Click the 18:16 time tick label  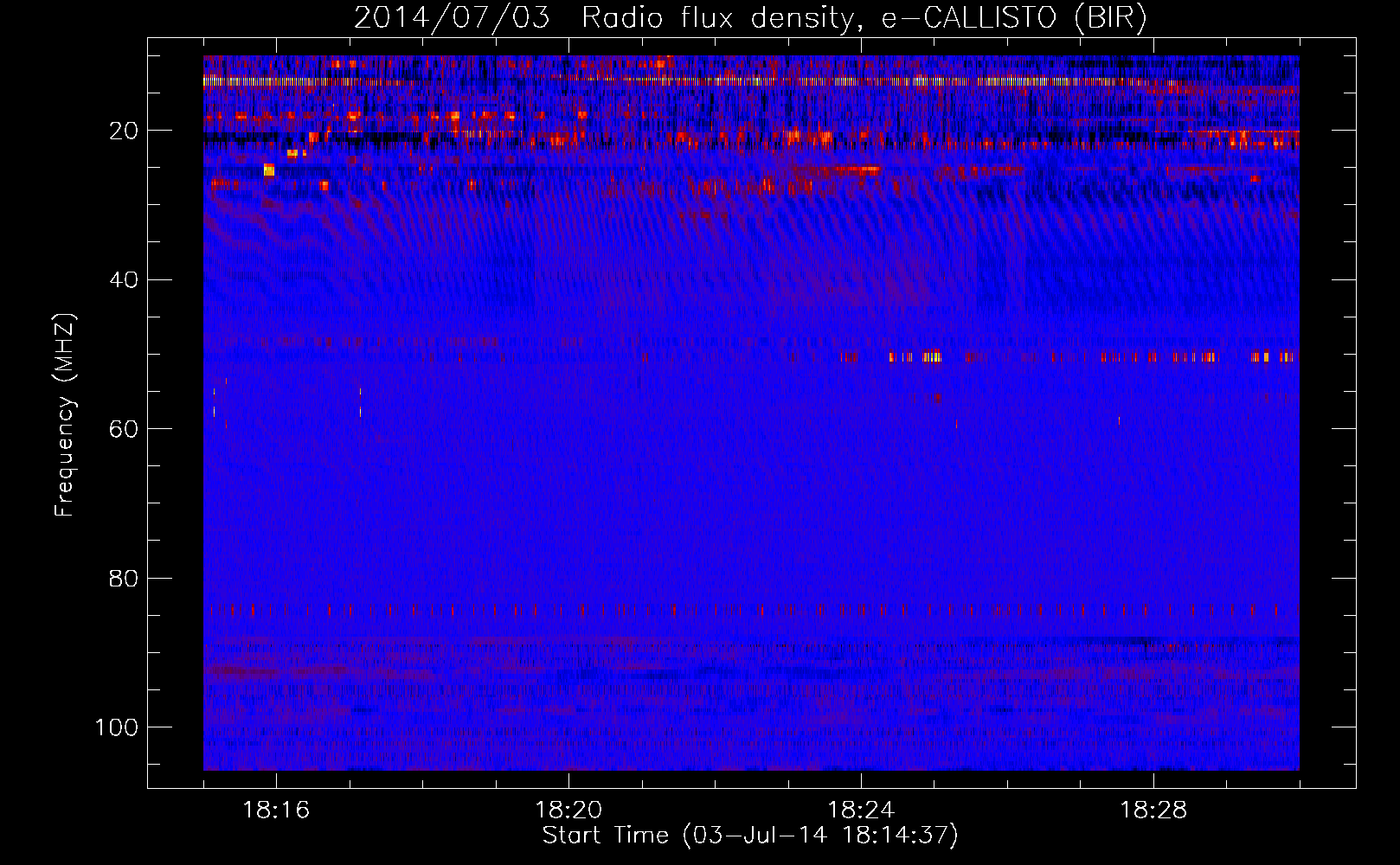(x=276, y=811)
